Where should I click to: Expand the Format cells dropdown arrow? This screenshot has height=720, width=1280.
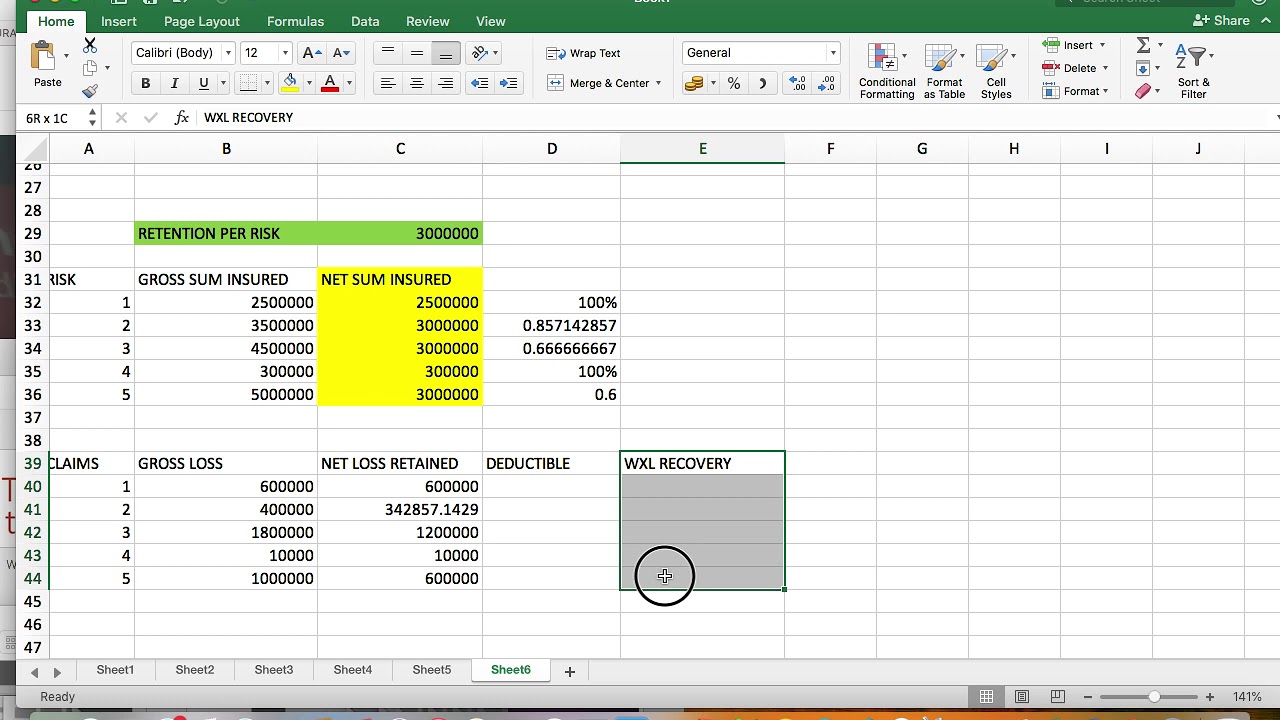click(x=1105, y=91)
